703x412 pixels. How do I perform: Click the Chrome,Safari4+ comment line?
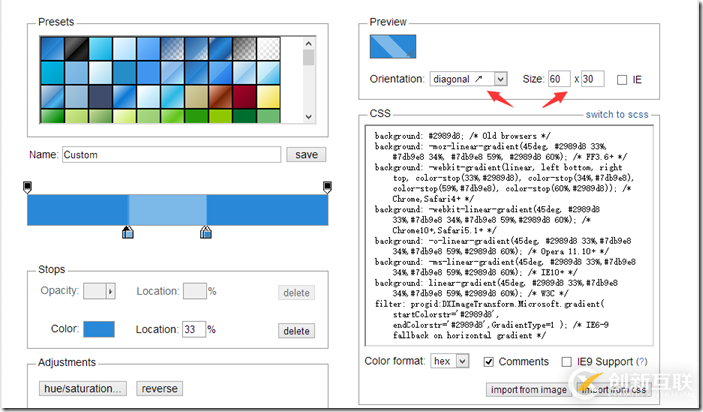[x=433, y=199]
